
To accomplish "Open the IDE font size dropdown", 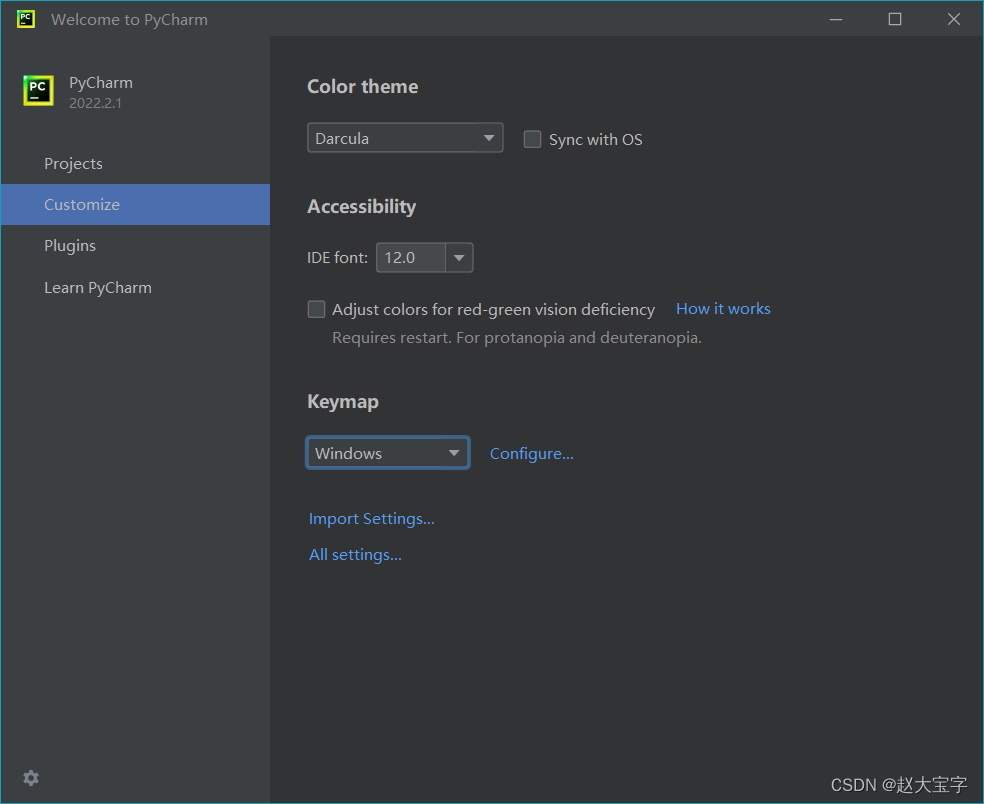I will tap(424, 257).
